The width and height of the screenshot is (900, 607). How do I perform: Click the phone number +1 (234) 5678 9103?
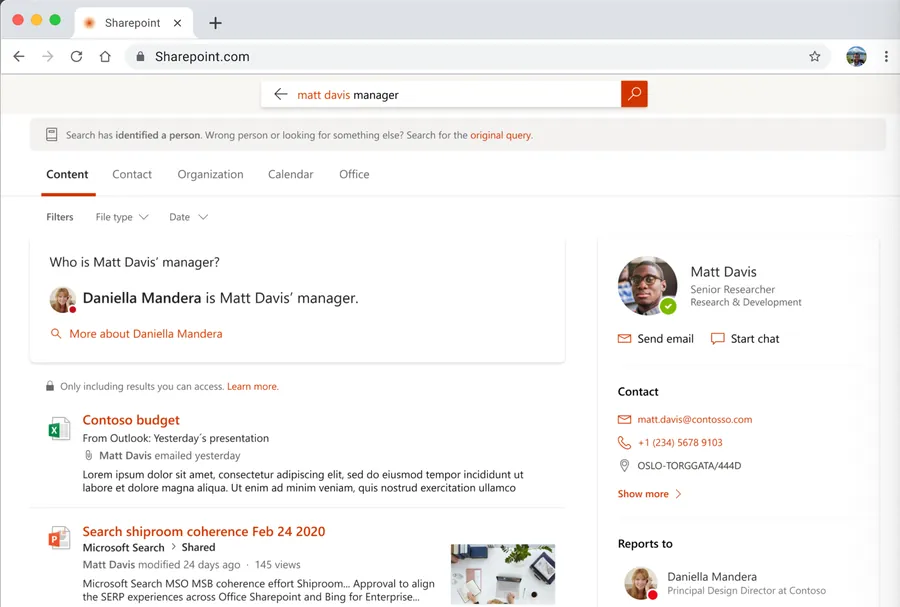(680, 442)
